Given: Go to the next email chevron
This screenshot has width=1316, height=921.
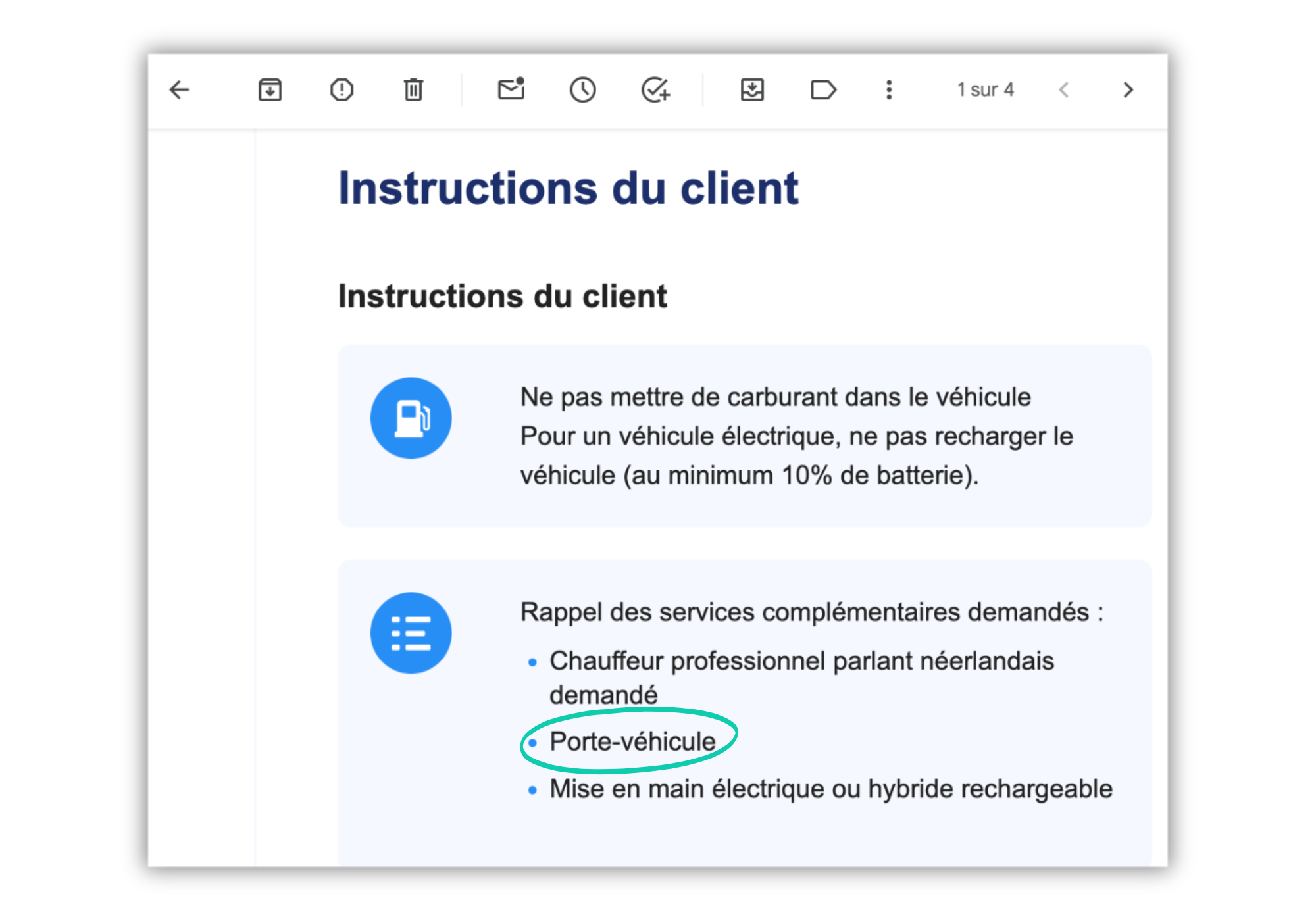Looking at the screenshot, I should pyautogui.click(x=1128, y=89).
